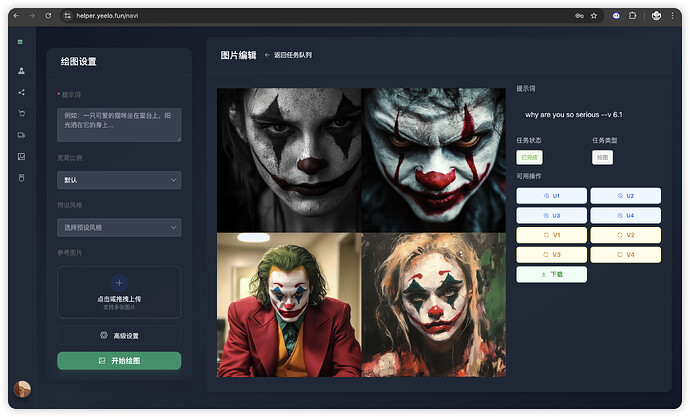Viewport: 690px width, 417px height.
Task: Select the top-right red-nosed clown image
Action: point(433,160)
